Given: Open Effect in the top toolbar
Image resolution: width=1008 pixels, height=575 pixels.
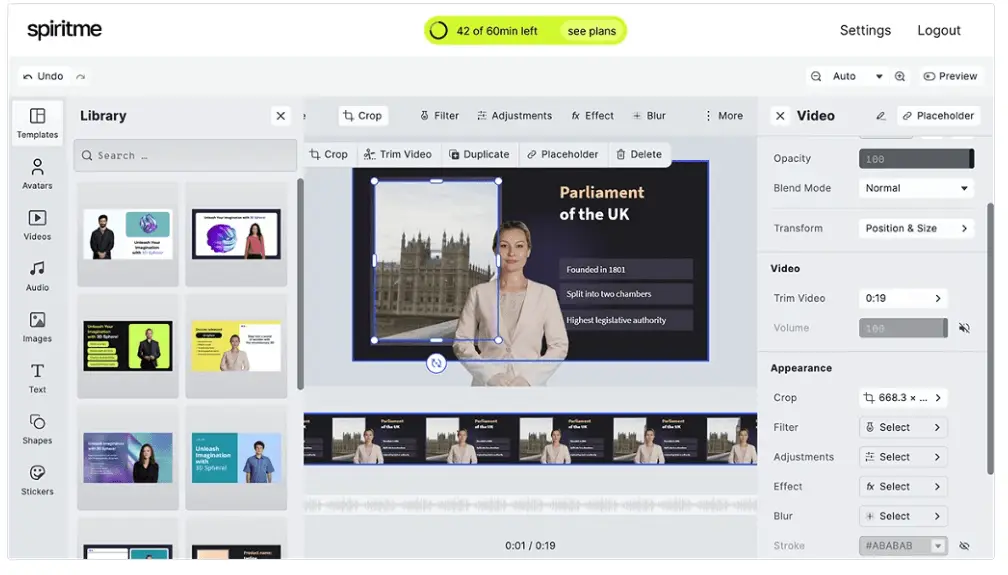Looking at the screenshot, I should [x=593, y=116].
